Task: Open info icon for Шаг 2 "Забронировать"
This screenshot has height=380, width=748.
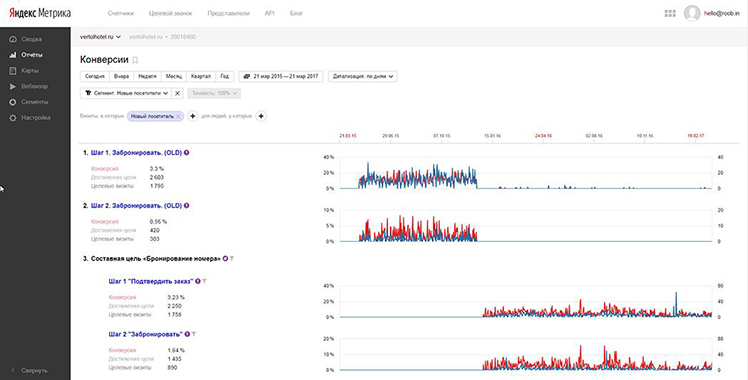Action: click(x=187, y=335)
